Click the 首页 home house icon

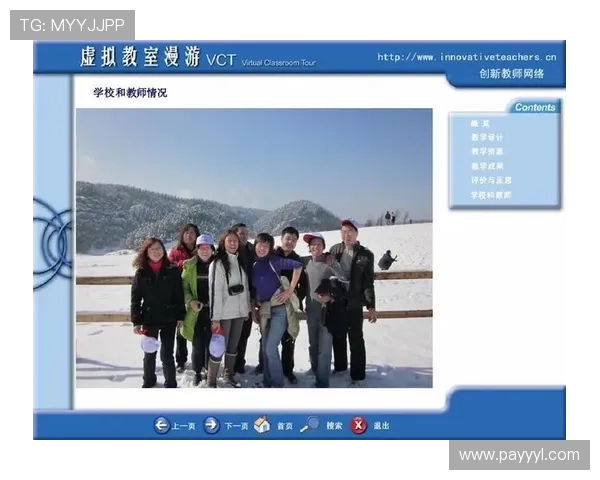pos(262,425)
